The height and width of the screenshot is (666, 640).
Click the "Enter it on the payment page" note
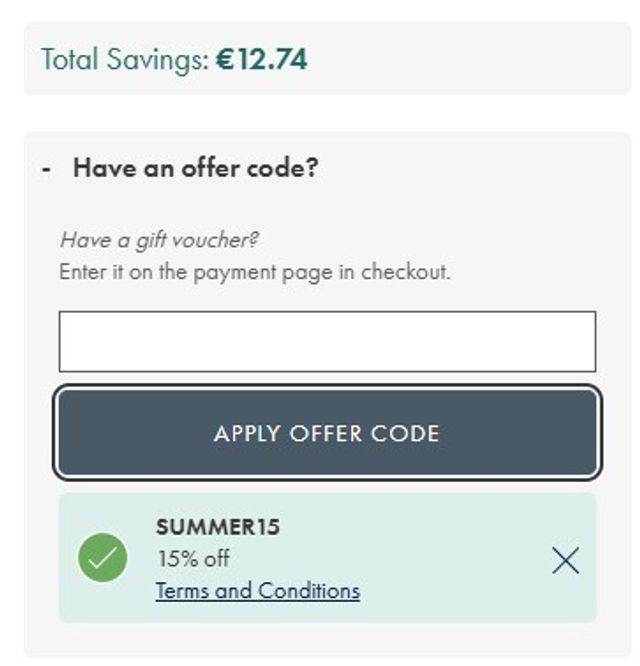(255, 271)
